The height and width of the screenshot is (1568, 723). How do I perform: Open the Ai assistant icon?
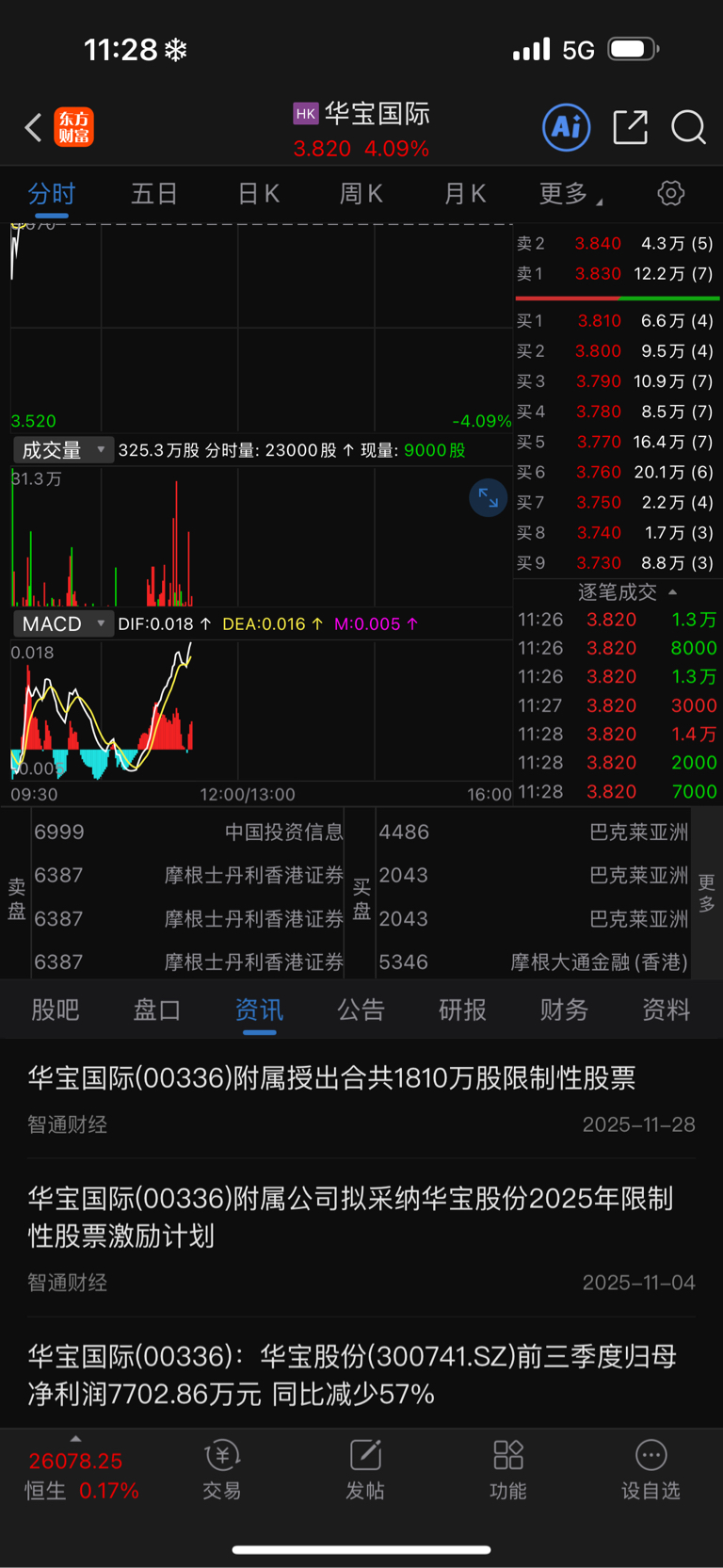tap(567, 126)
